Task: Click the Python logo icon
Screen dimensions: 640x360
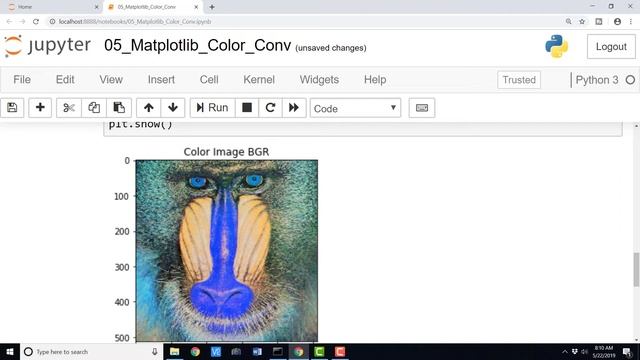Action: point(556,46)
